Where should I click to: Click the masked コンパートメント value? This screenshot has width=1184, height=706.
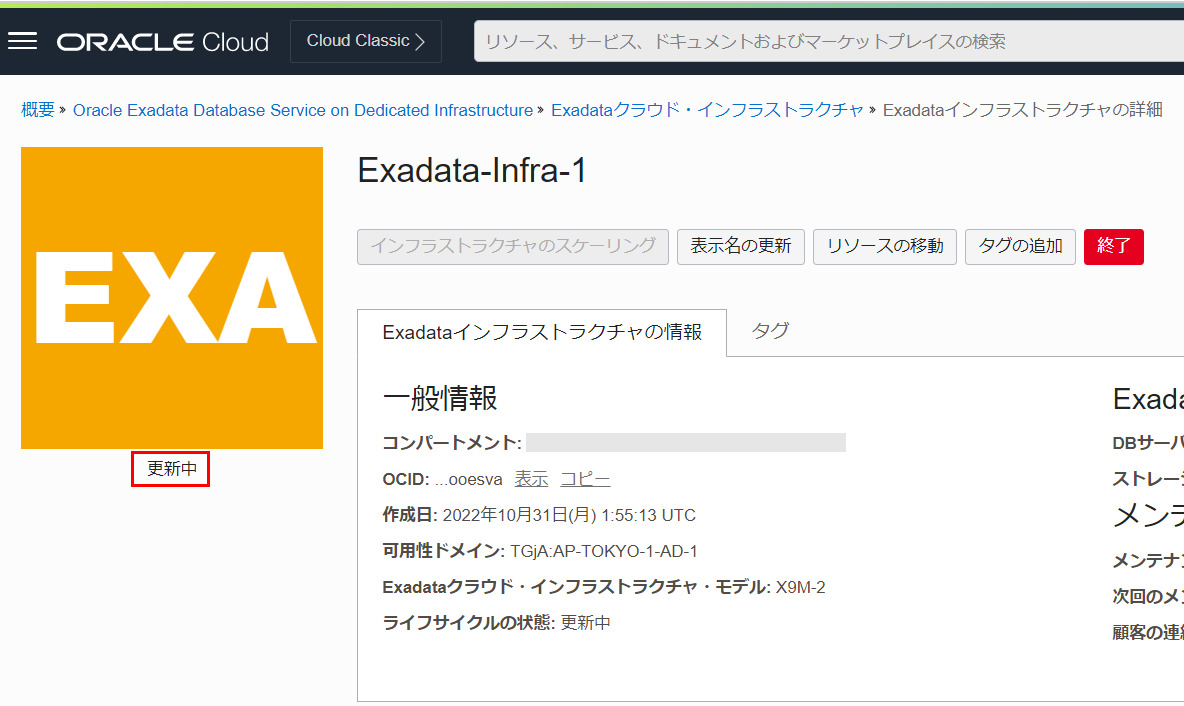[x=685, y=443]
